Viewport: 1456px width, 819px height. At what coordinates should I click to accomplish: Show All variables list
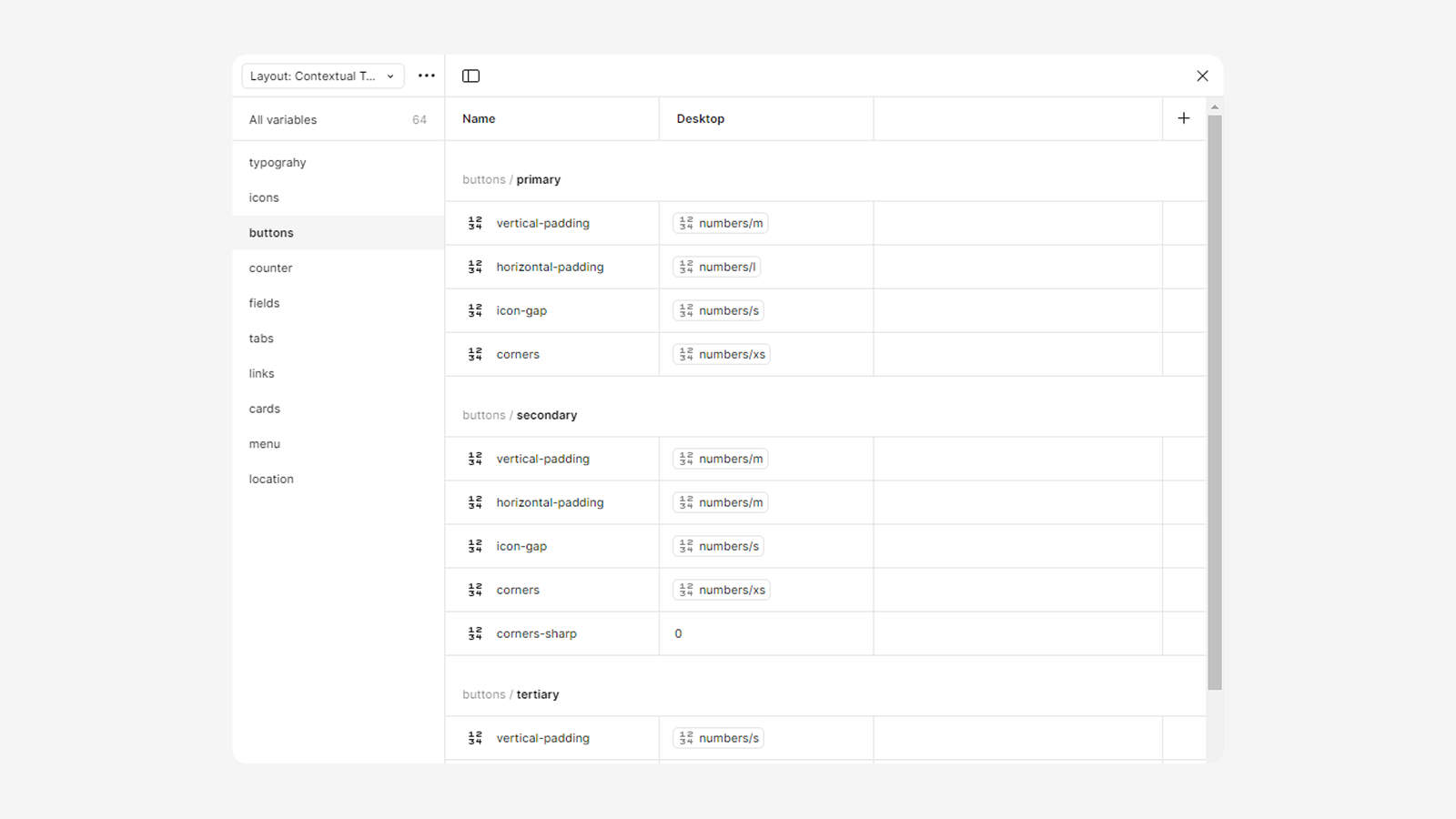point(283,120)
